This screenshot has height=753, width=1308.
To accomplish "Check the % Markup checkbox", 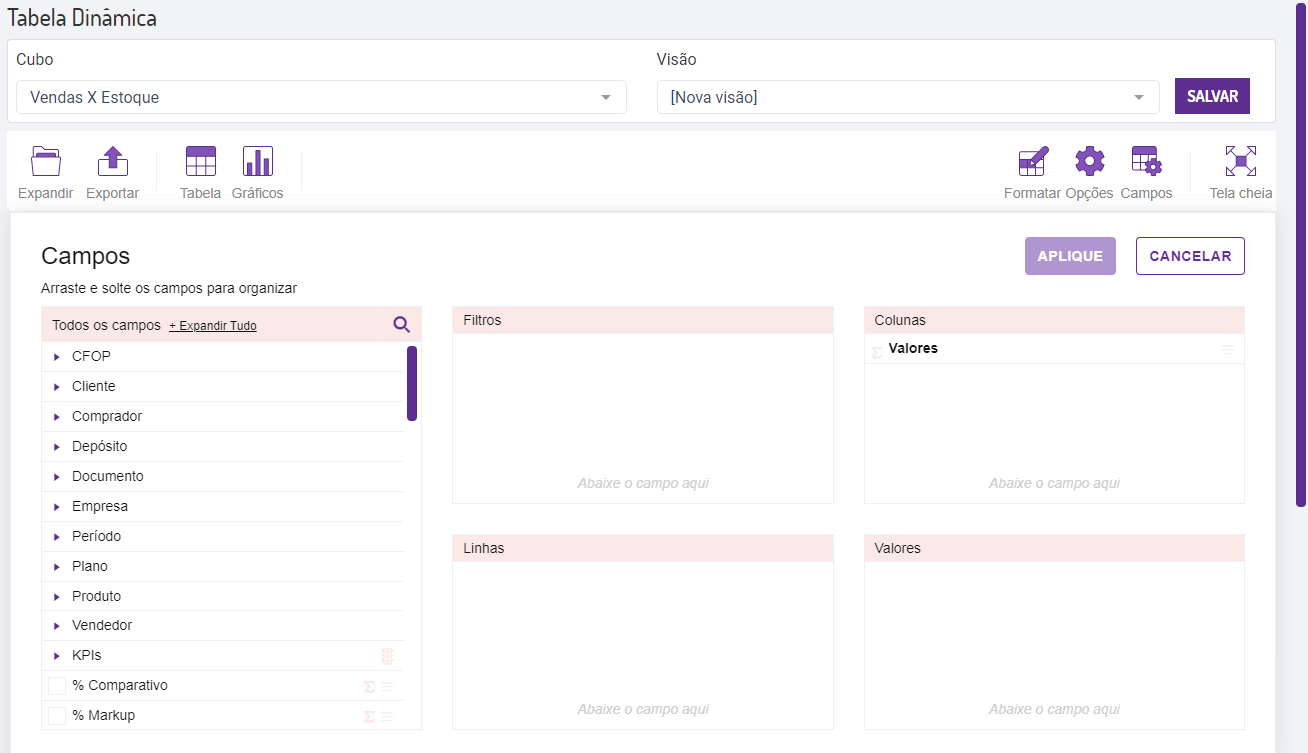I will pos(57,716).
